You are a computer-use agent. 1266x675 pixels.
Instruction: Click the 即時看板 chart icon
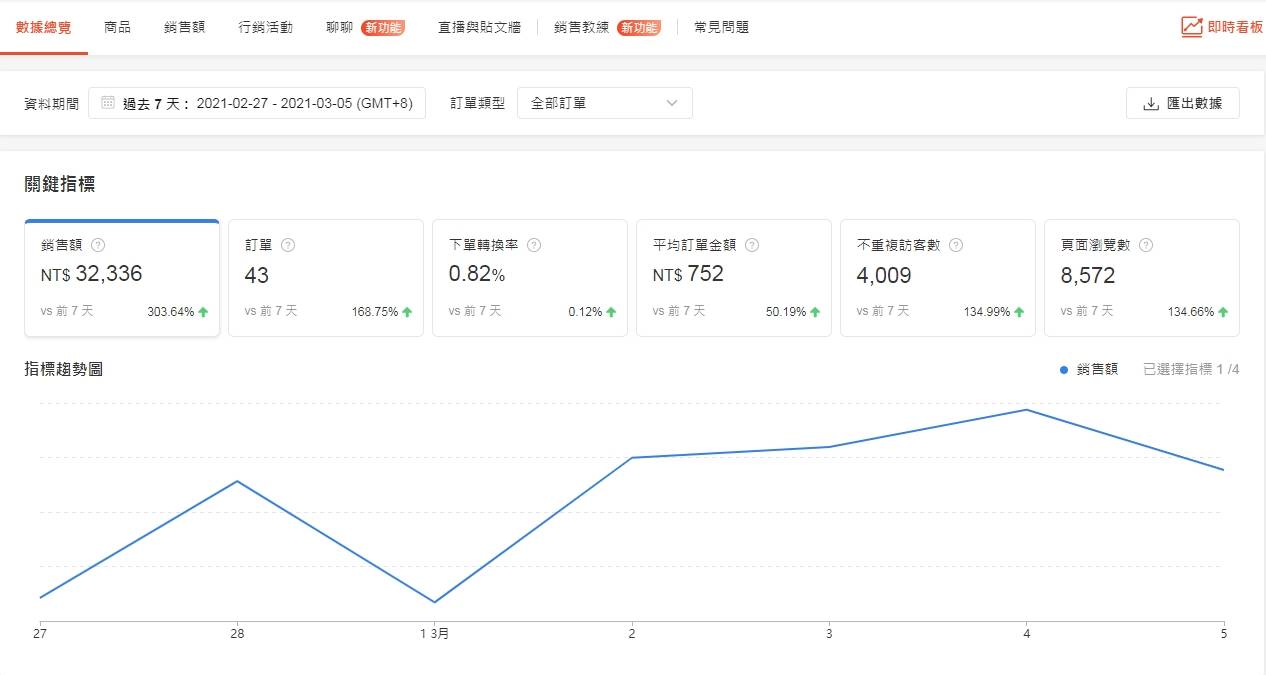[1191, 27]
